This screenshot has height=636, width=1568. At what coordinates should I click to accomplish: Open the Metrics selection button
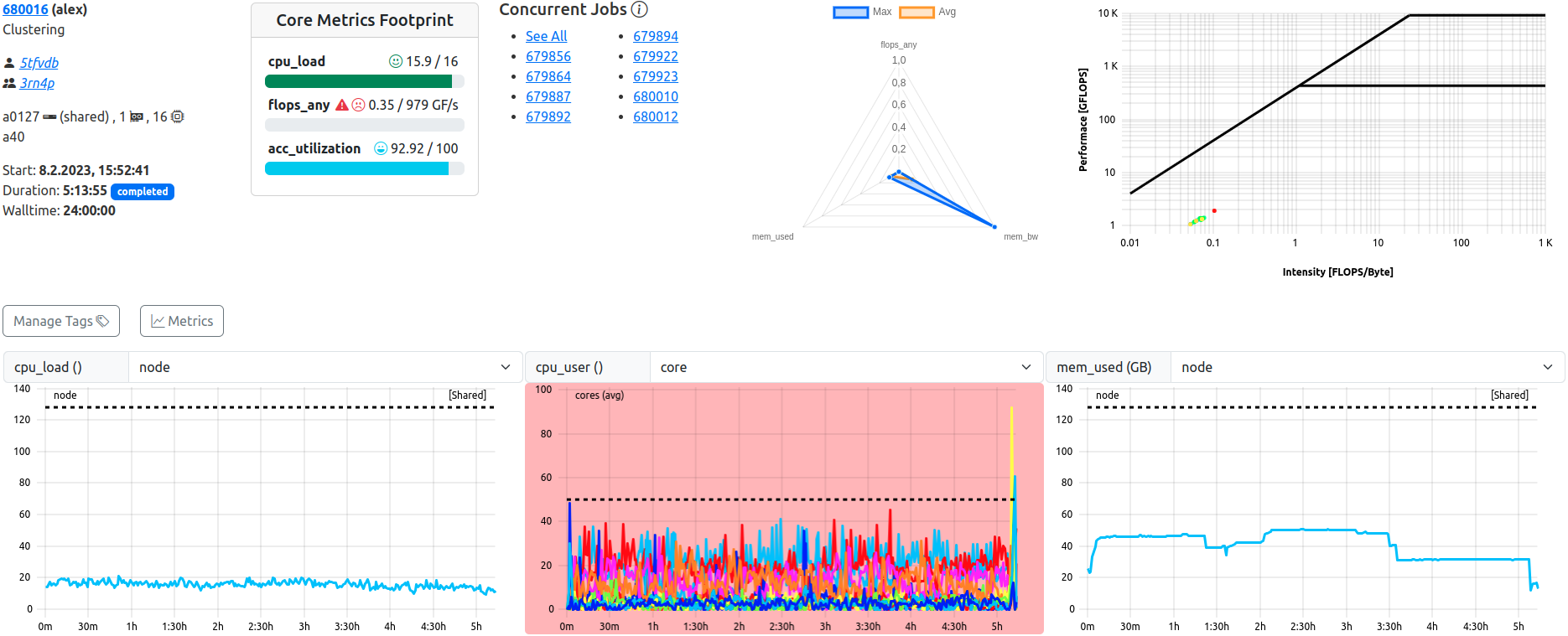[182, 321]
